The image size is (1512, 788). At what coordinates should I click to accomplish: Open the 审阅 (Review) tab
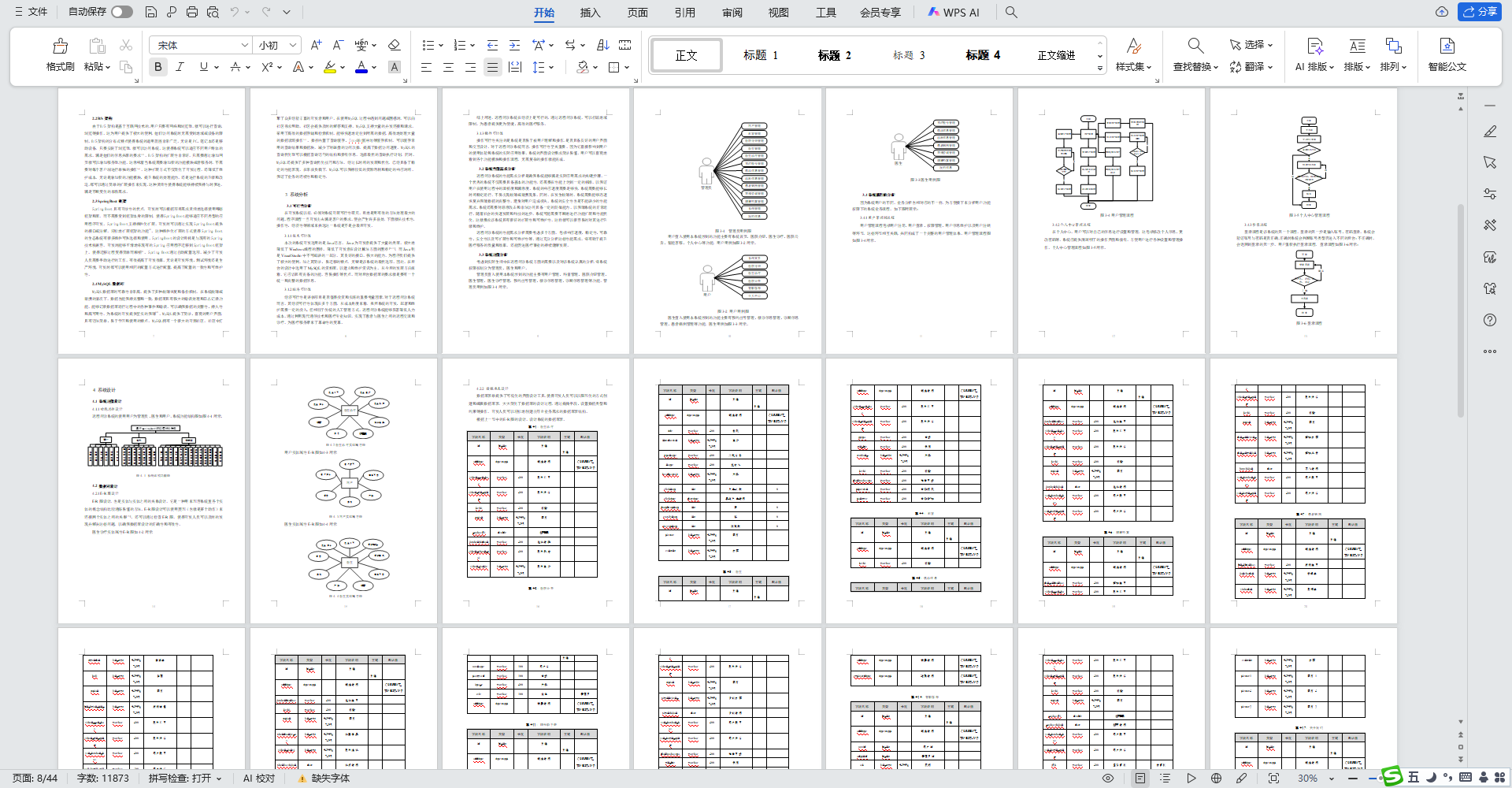[x=732, y=13]
